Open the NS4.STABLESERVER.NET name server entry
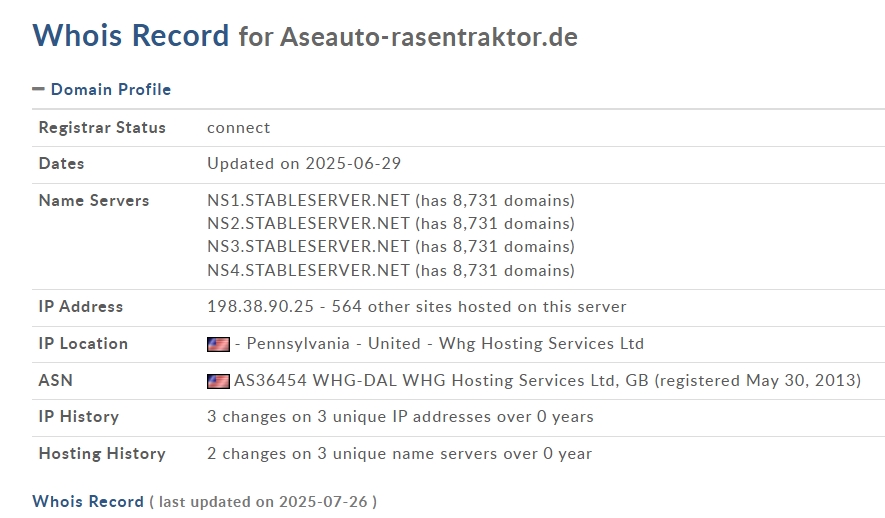This screenshot has width=885, height=518. click(308, 270)
